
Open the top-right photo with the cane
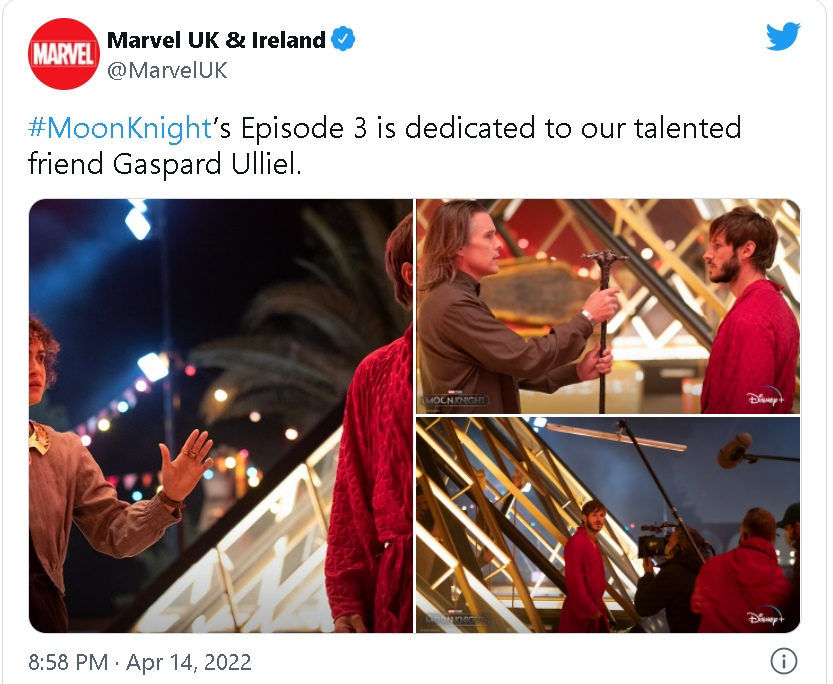click(x=608, y=306)
